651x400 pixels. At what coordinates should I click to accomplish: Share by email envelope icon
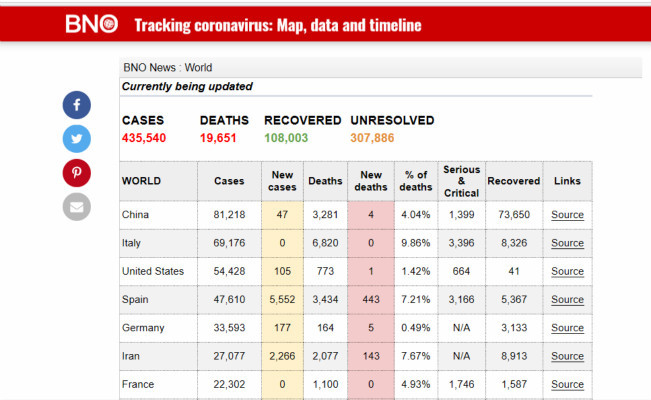[x=77, y=207]
